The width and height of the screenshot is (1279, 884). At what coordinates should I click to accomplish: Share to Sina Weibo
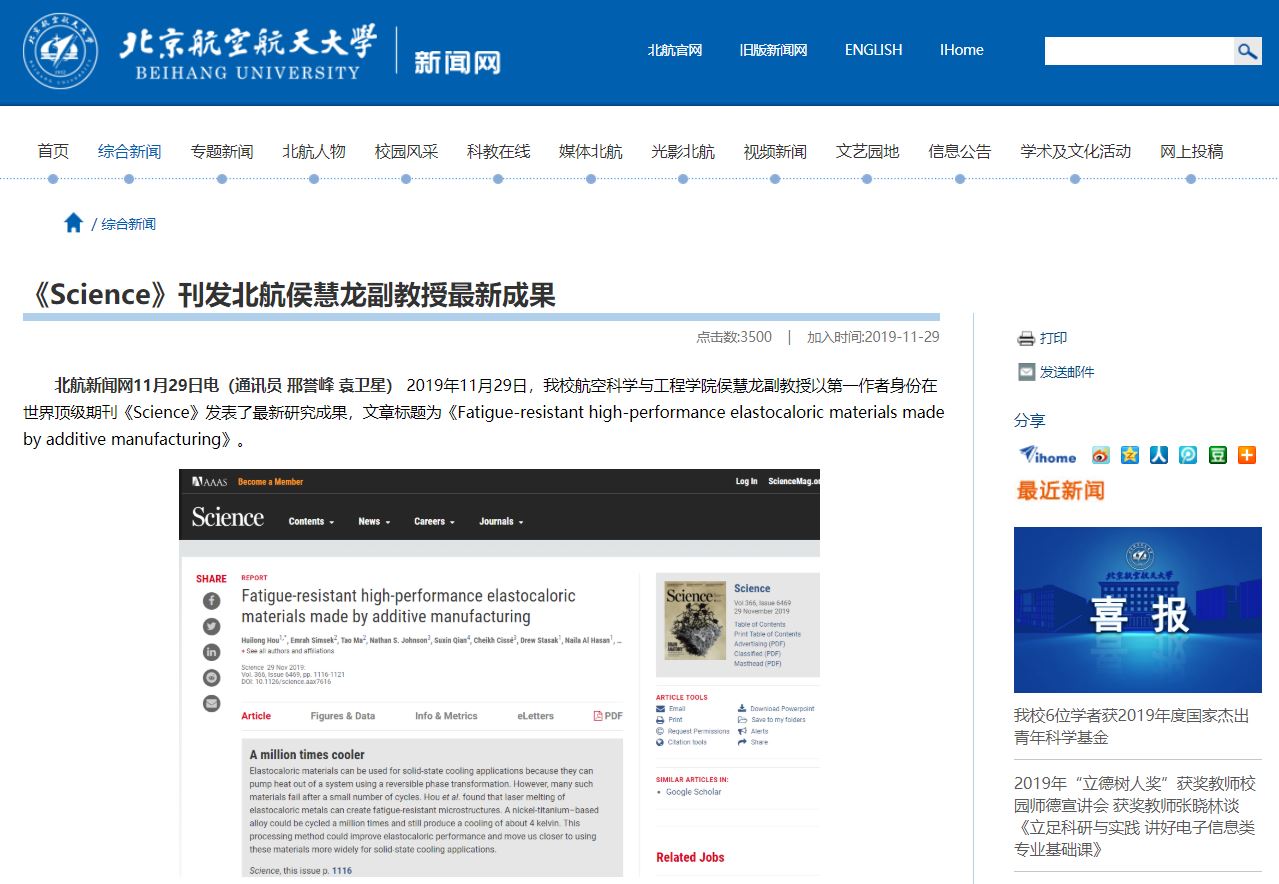point(1100,455)
